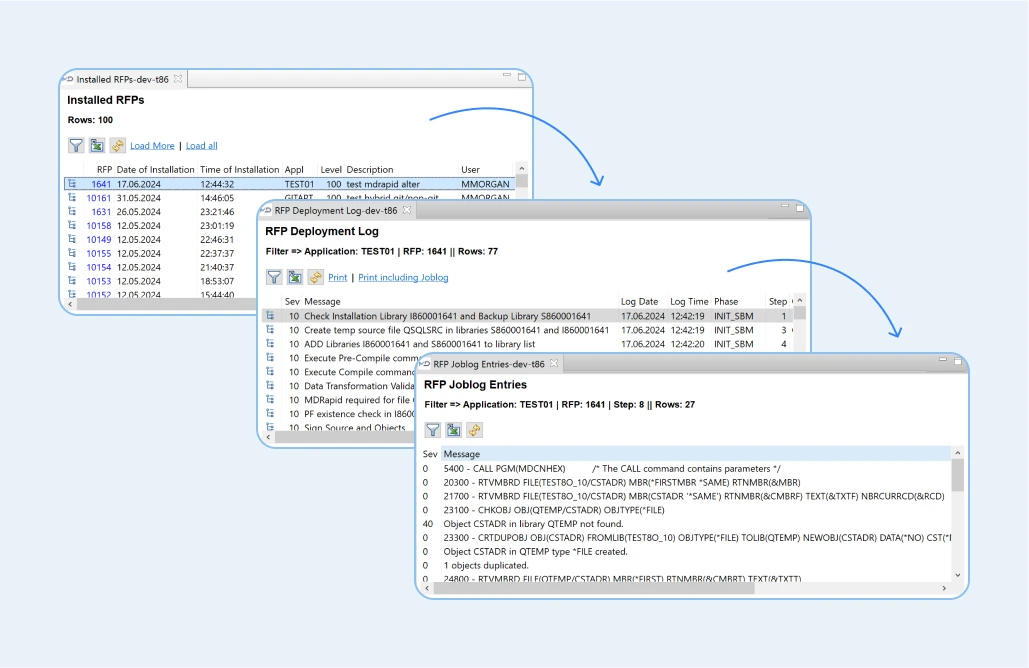Refresh the RFP Joblog Entries view

coord(475,430)
